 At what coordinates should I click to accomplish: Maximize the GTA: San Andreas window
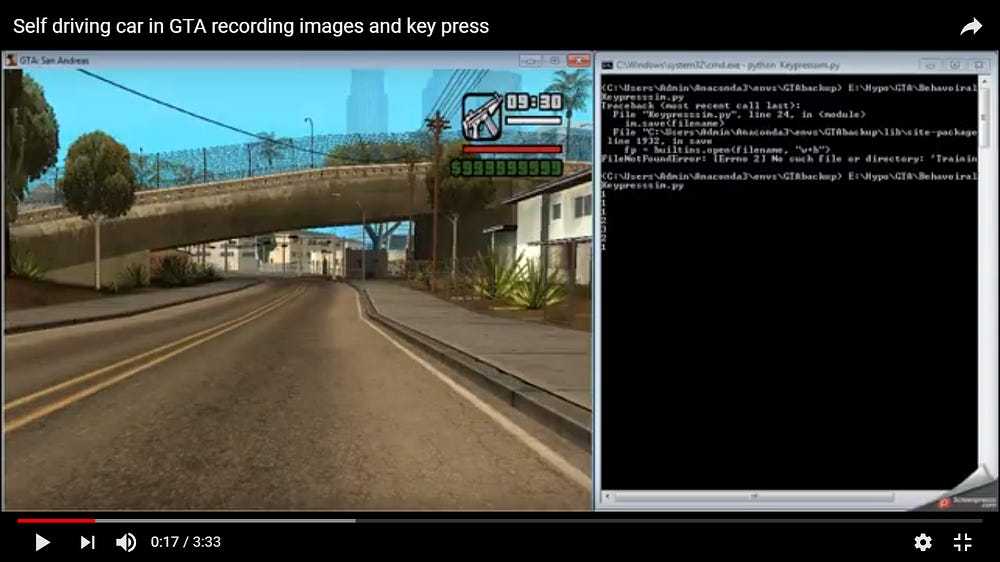554,61
